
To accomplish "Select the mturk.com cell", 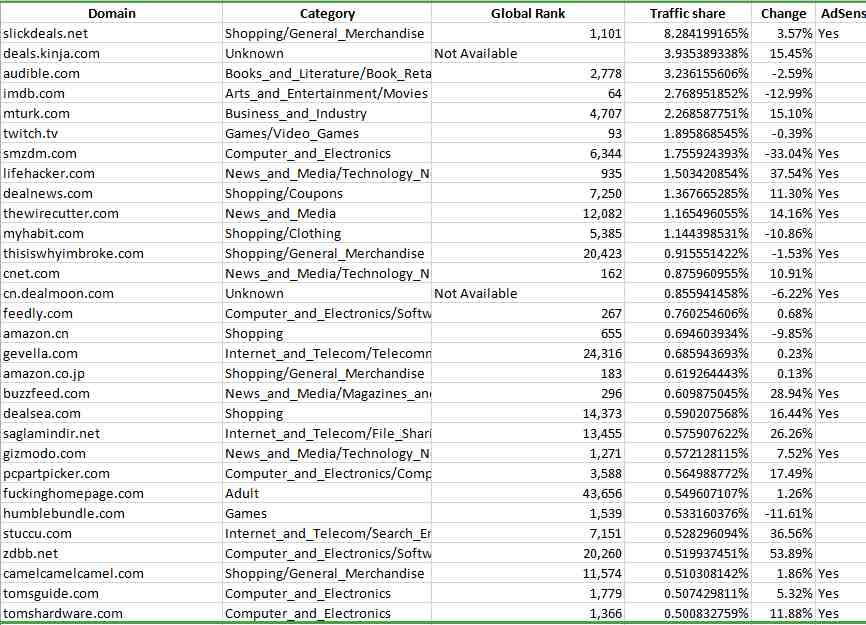I will point(111,113).
